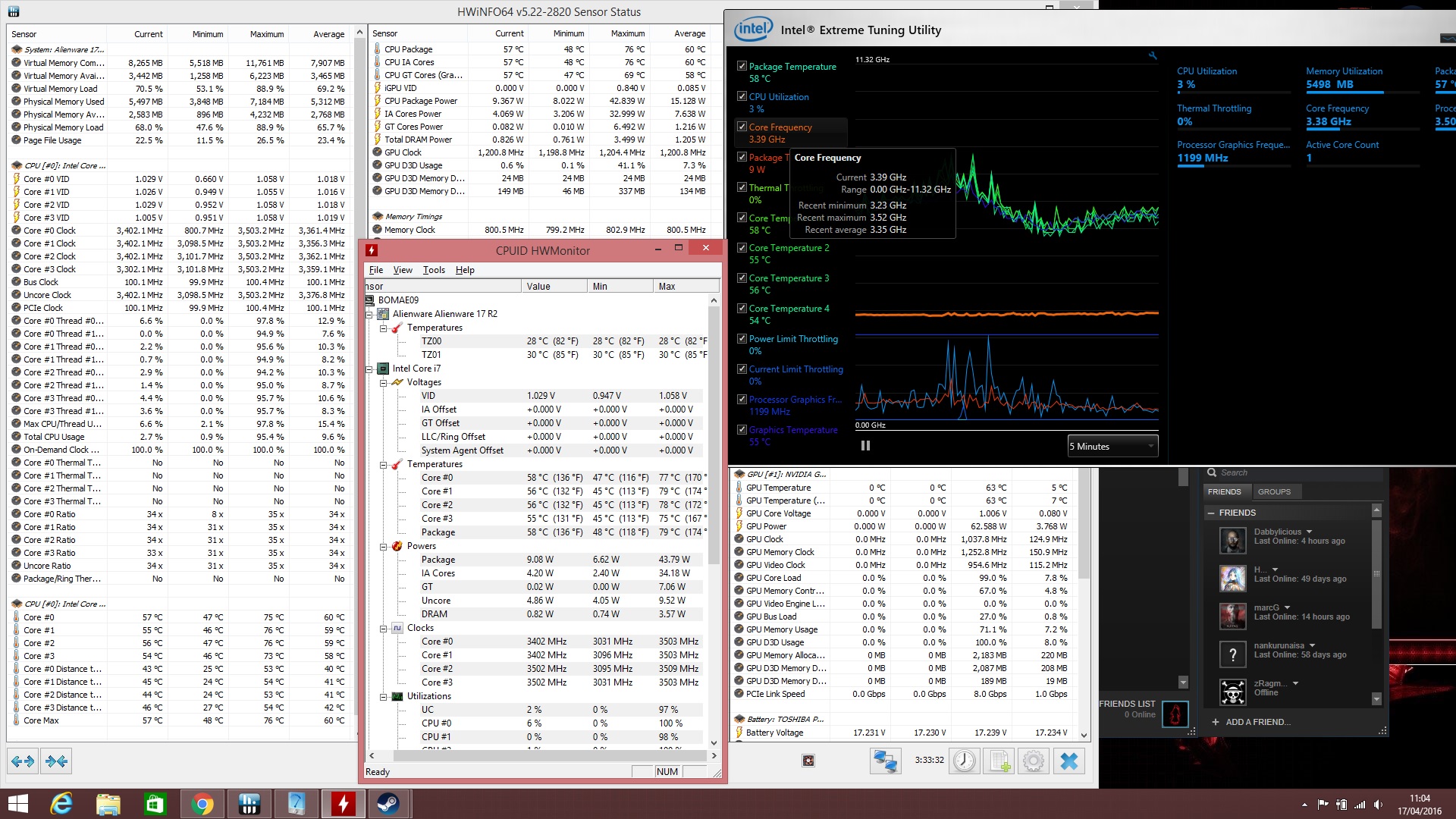Open dropdown arrow next to nankurunaisa

(1312, 645)
